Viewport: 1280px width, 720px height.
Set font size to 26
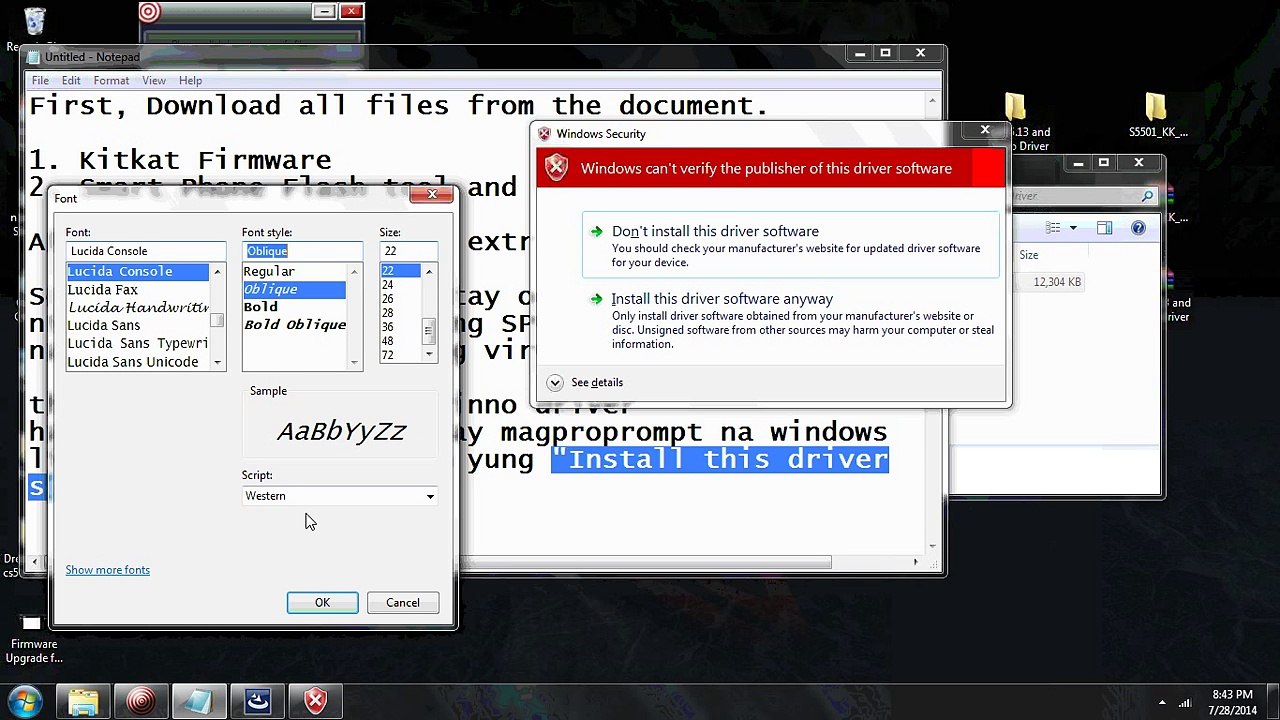pos(400,299)
